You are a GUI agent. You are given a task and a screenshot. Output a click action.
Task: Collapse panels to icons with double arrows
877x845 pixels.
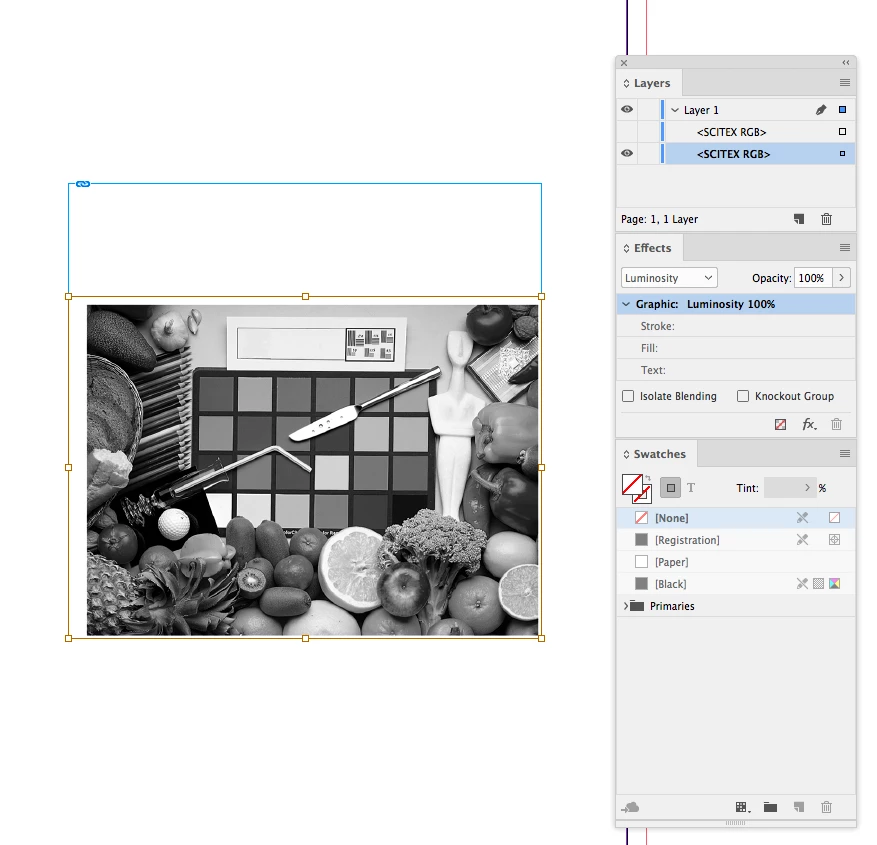point(846,63)
